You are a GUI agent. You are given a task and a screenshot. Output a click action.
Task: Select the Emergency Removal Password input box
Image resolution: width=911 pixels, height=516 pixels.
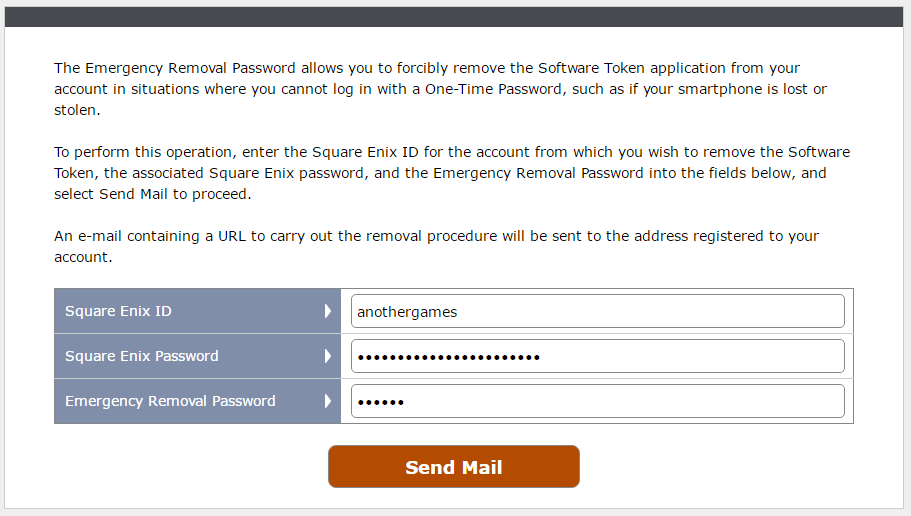point(597,401)
